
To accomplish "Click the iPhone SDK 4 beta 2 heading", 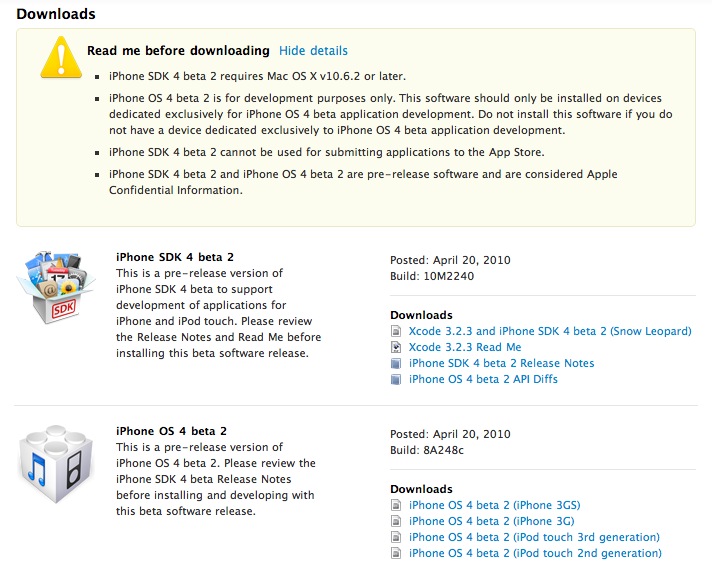I will 175,257.
